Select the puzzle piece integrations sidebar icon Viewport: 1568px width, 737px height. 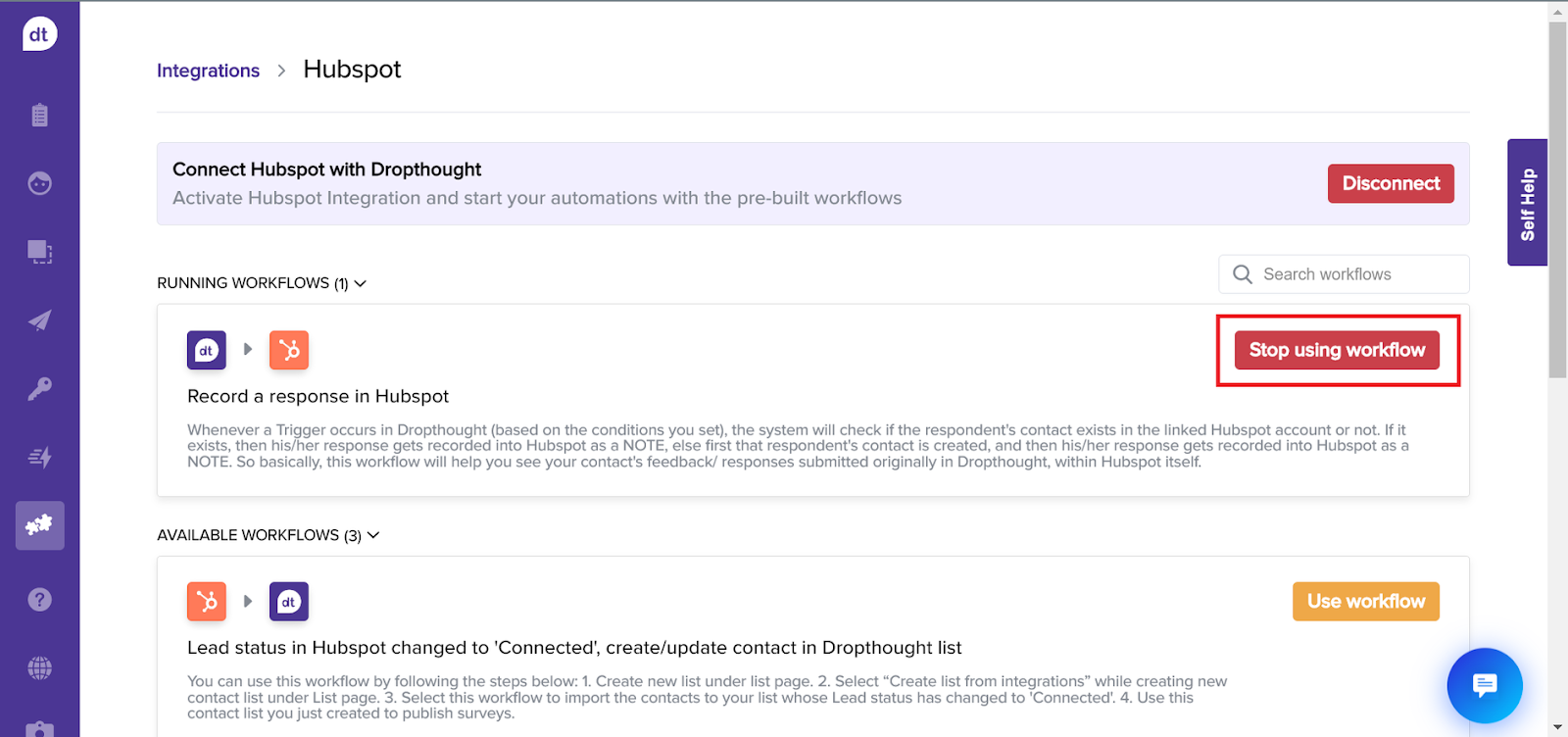point(39,525)
